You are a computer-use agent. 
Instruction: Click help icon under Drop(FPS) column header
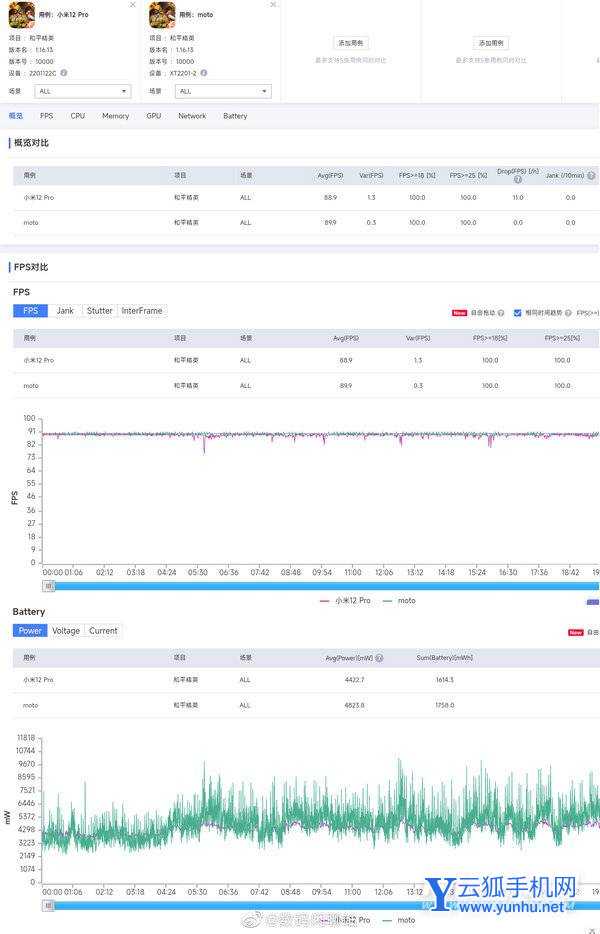[x=518, y=179]
